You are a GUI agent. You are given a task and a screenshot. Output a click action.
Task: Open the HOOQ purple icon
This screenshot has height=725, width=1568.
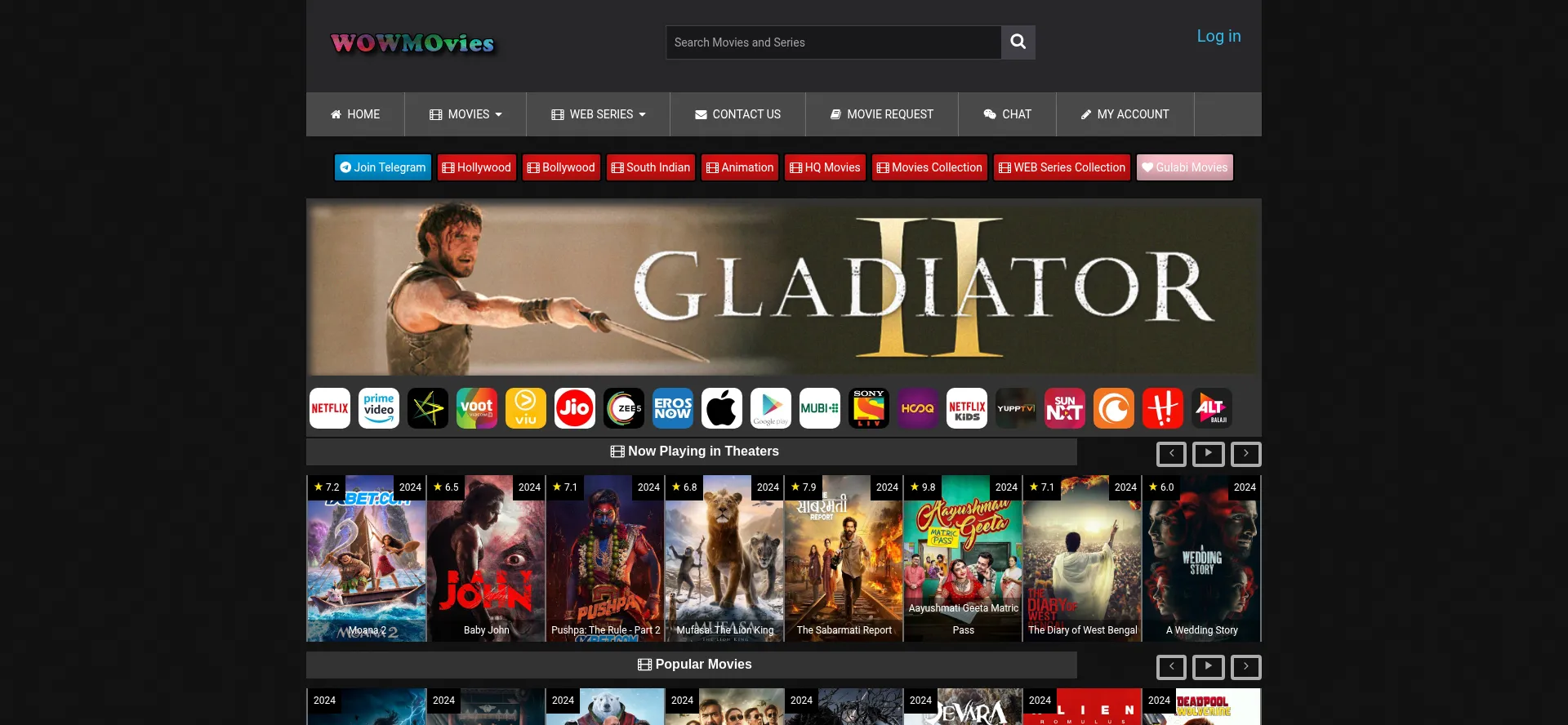918,408
